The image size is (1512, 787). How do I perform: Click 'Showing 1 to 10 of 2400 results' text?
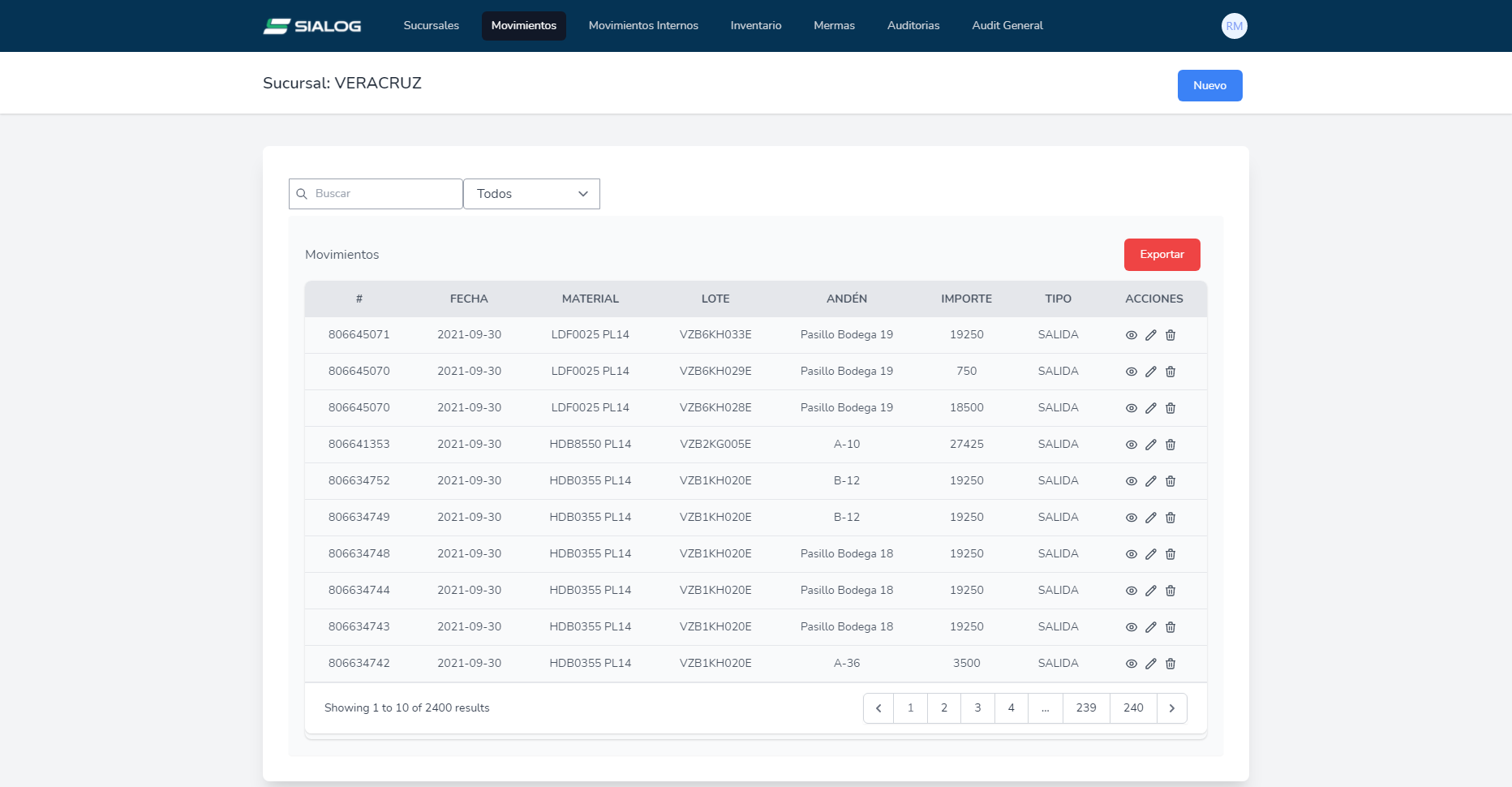coord(407,708)
